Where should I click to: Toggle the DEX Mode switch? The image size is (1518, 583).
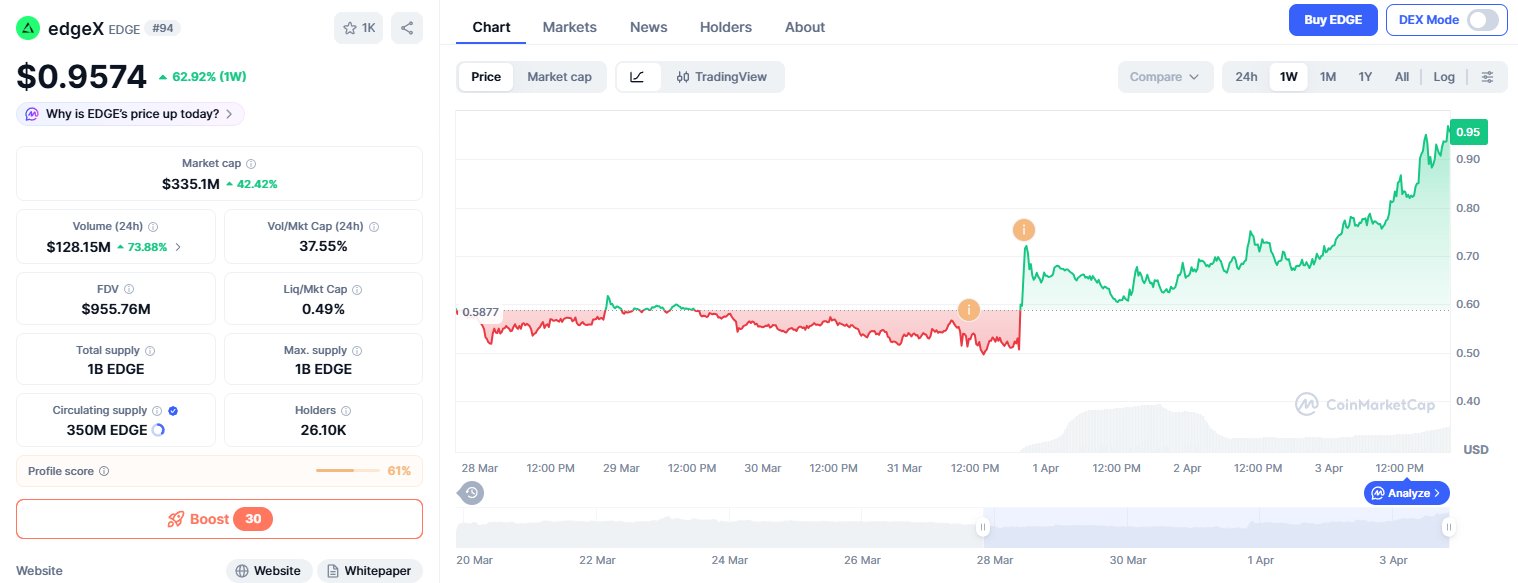1482,20
